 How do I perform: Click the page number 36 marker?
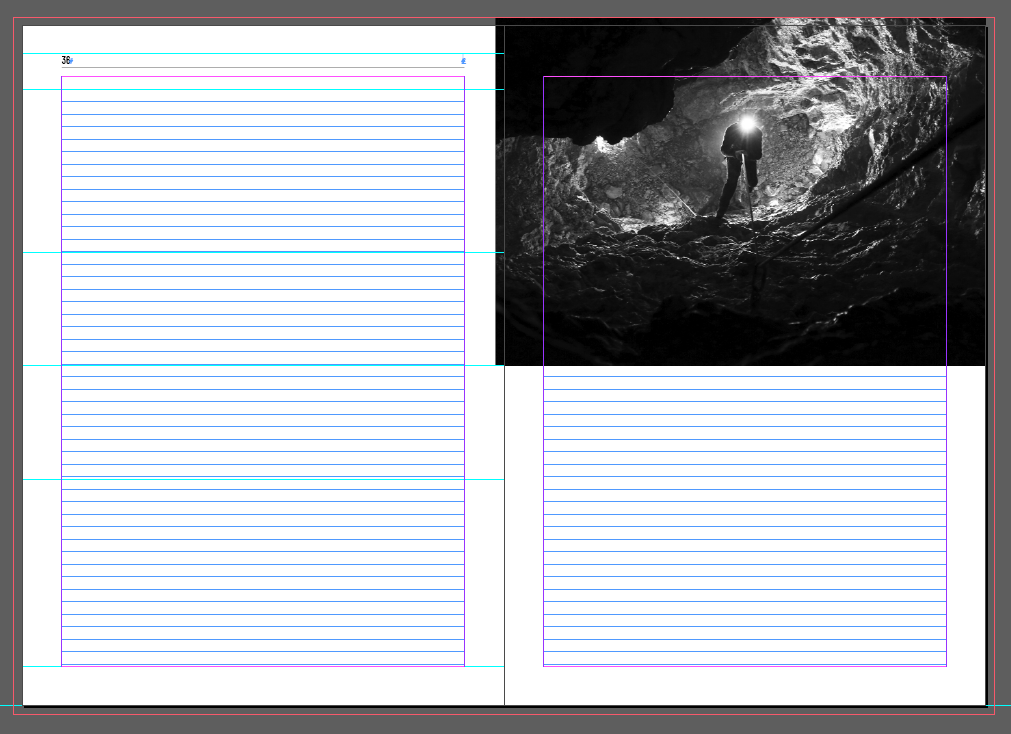click(x=65, y=60)
